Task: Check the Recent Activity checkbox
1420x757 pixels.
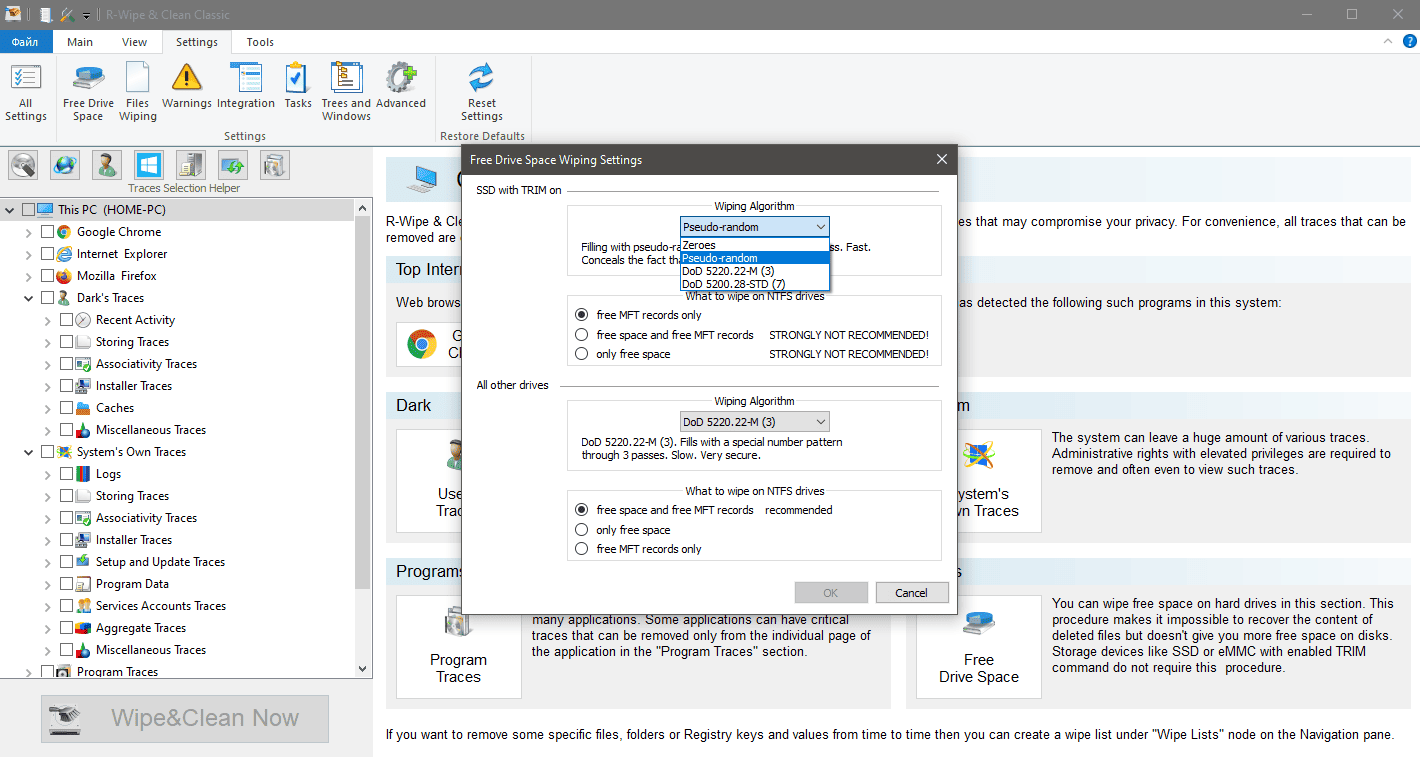Action: (66, 320)
